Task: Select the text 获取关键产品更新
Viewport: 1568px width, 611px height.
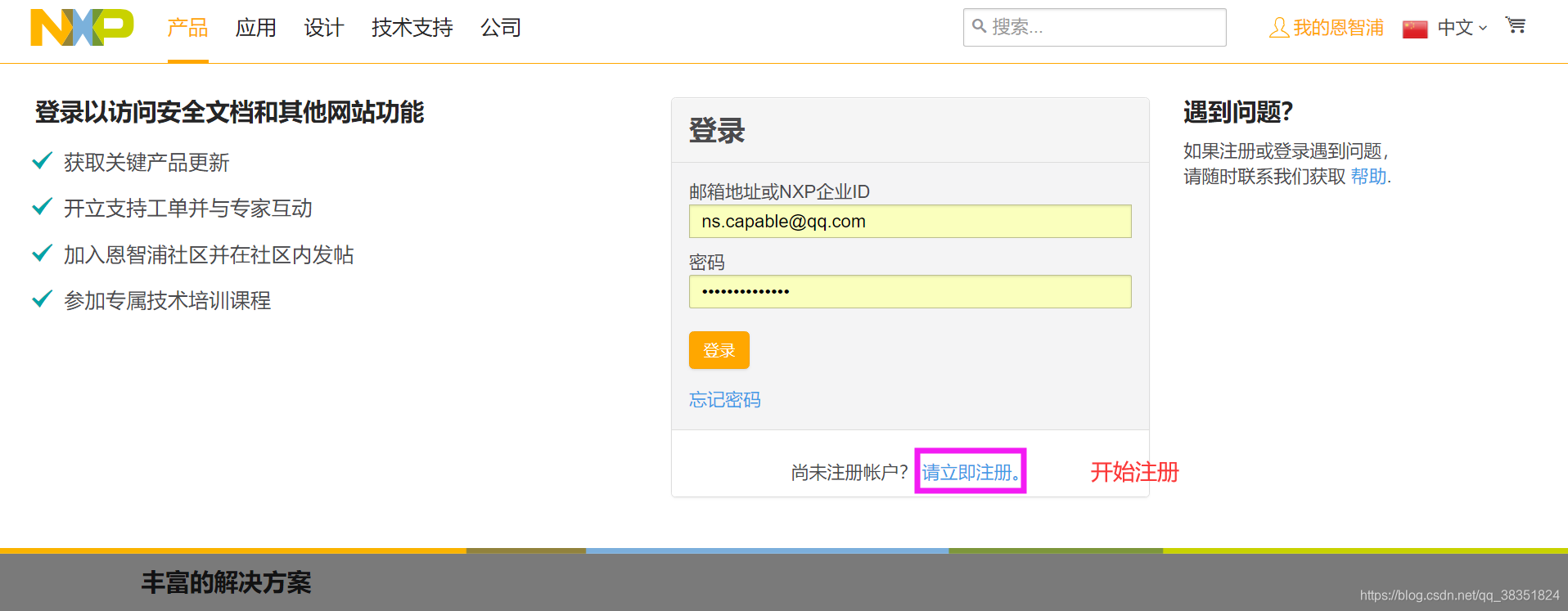Action: (146, 162)
